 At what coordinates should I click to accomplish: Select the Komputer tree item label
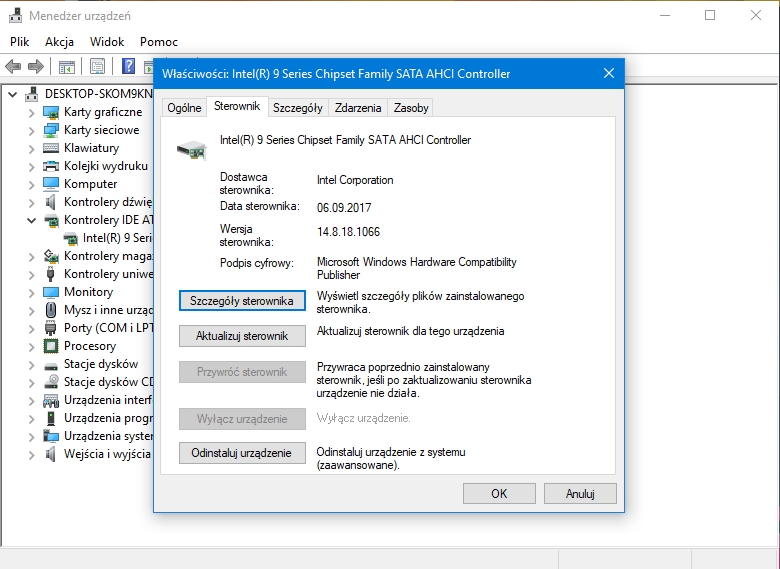coord(91,184)
